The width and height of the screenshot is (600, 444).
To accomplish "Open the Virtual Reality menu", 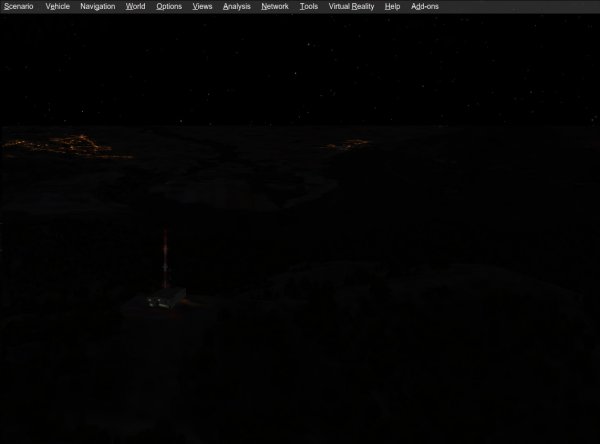I will (351, 7).
